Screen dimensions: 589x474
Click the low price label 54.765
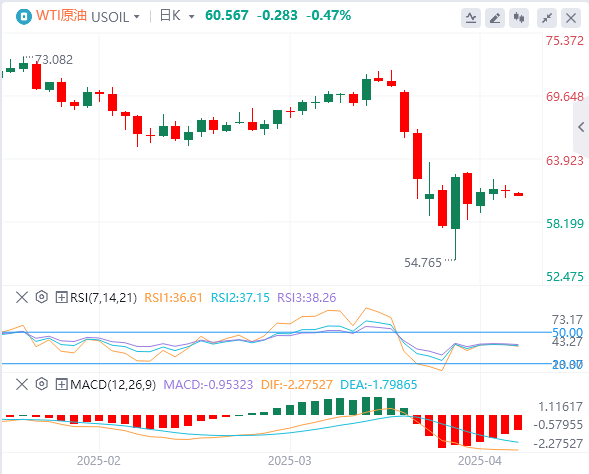point(423,263)
